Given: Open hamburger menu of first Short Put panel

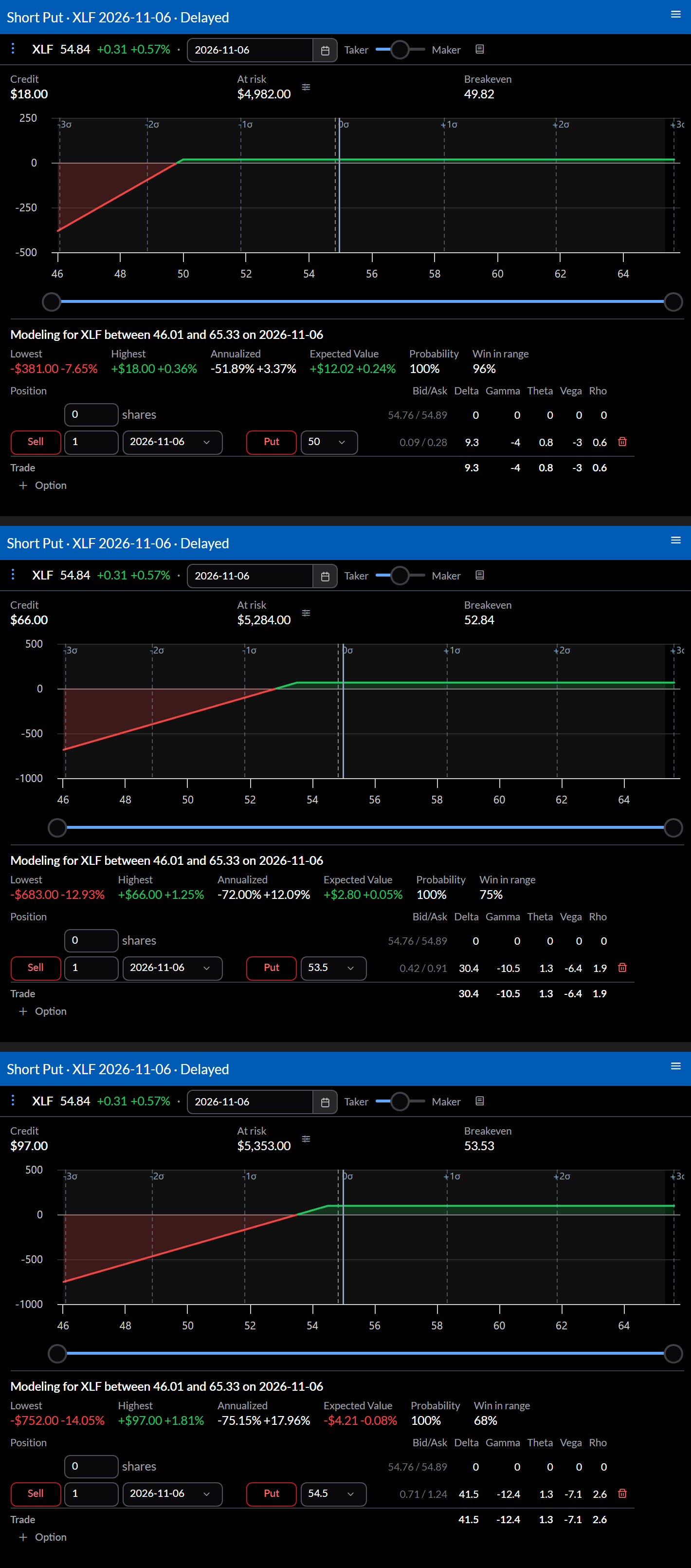Looking at the screenshot, I should [675, 15].
